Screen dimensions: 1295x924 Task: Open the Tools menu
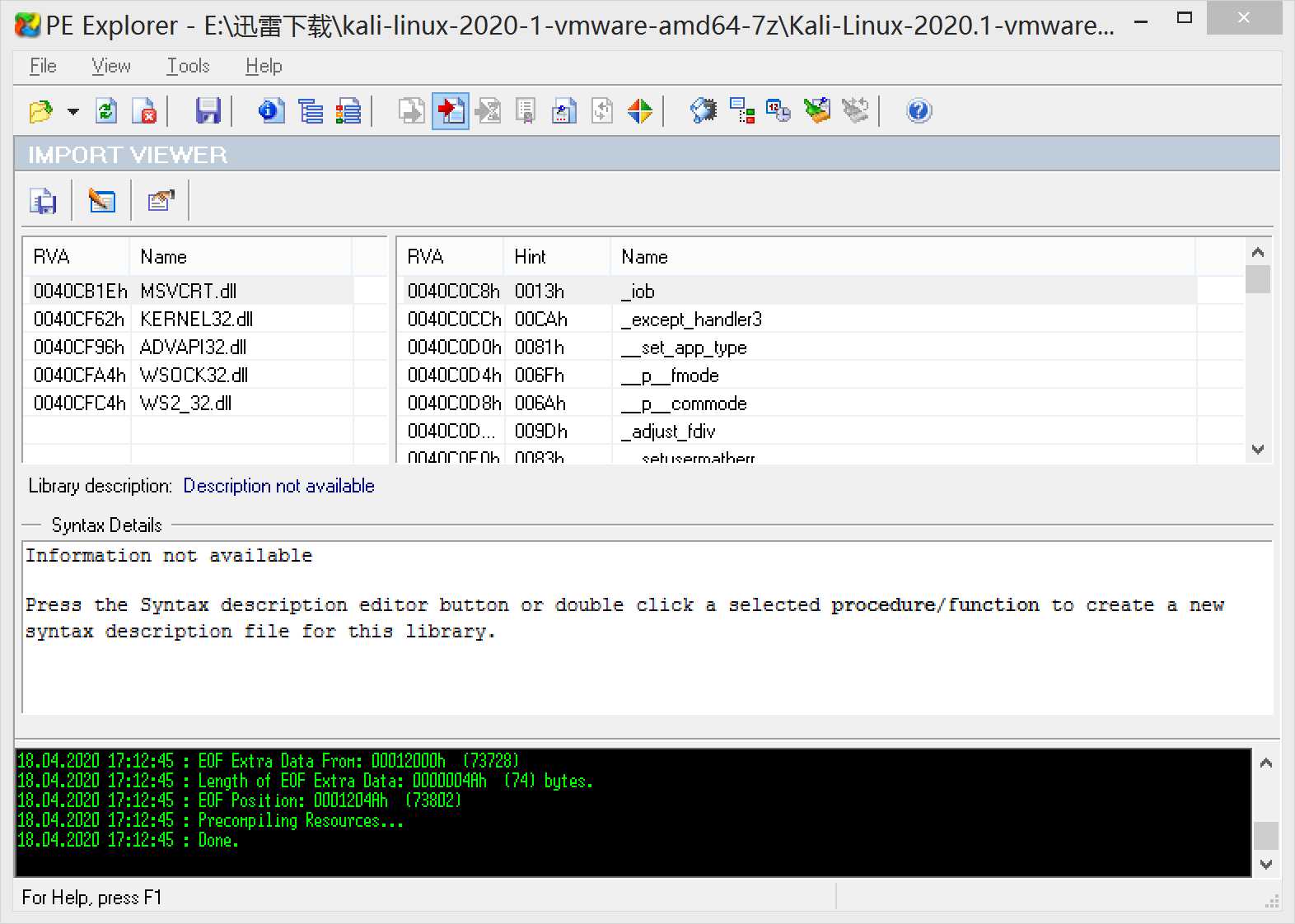189,66
